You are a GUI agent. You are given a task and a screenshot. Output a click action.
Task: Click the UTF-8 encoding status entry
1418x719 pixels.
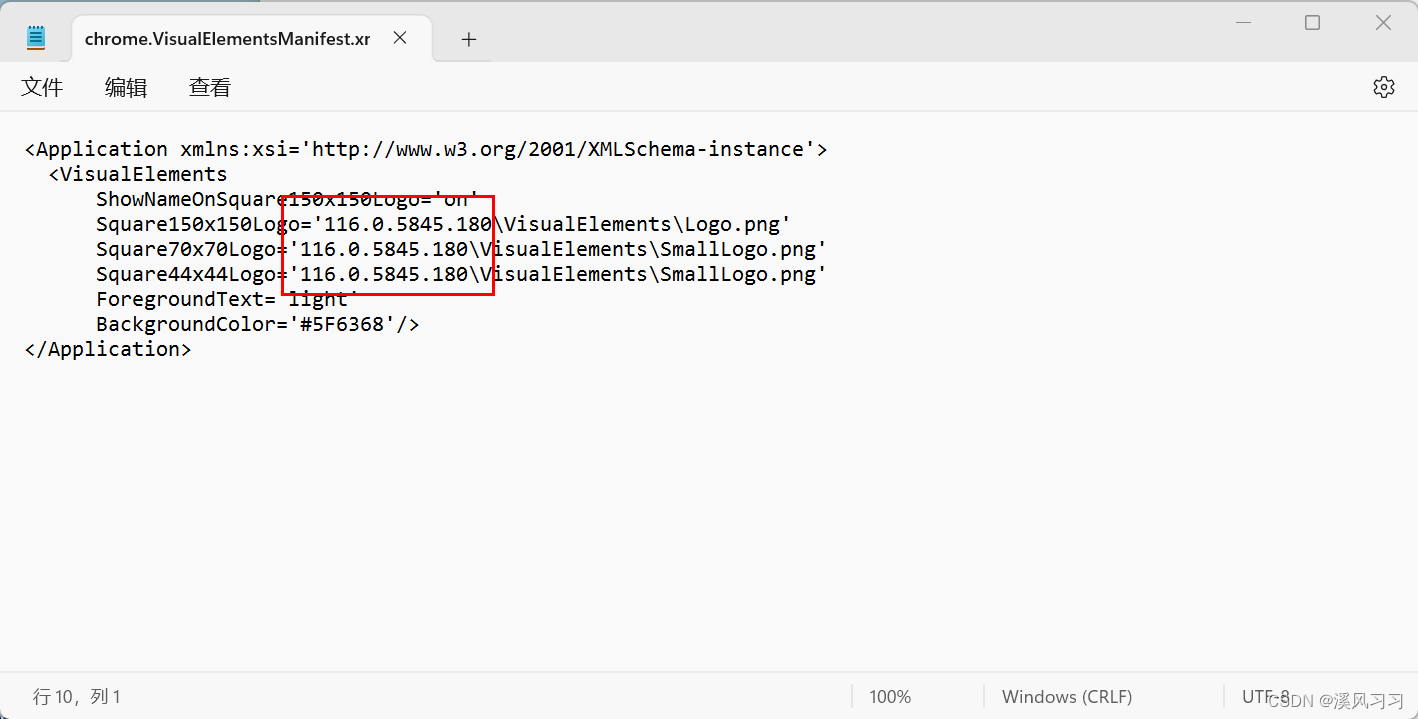(1266, 696)
